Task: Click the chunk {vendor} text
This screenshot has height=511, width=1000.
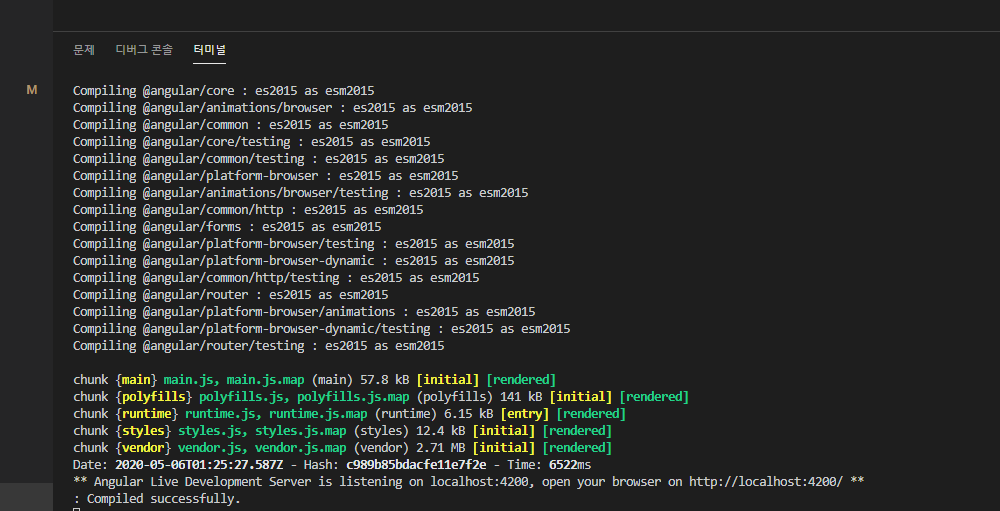Action: point(122,448)
